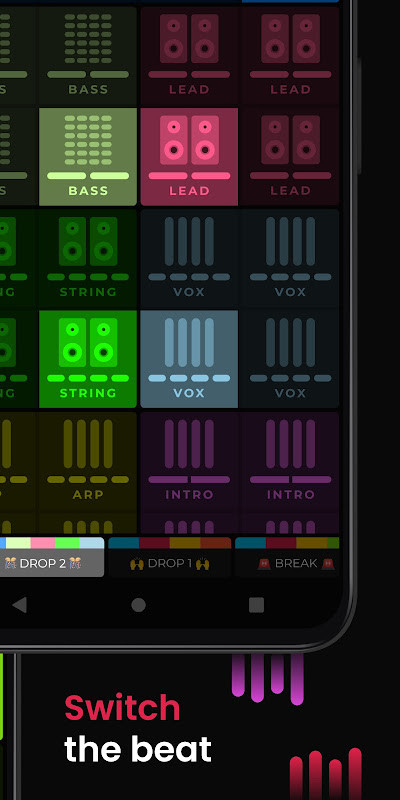Click the white 'the beat' text
The image size is (400, 800).
(x=138, y=749)
